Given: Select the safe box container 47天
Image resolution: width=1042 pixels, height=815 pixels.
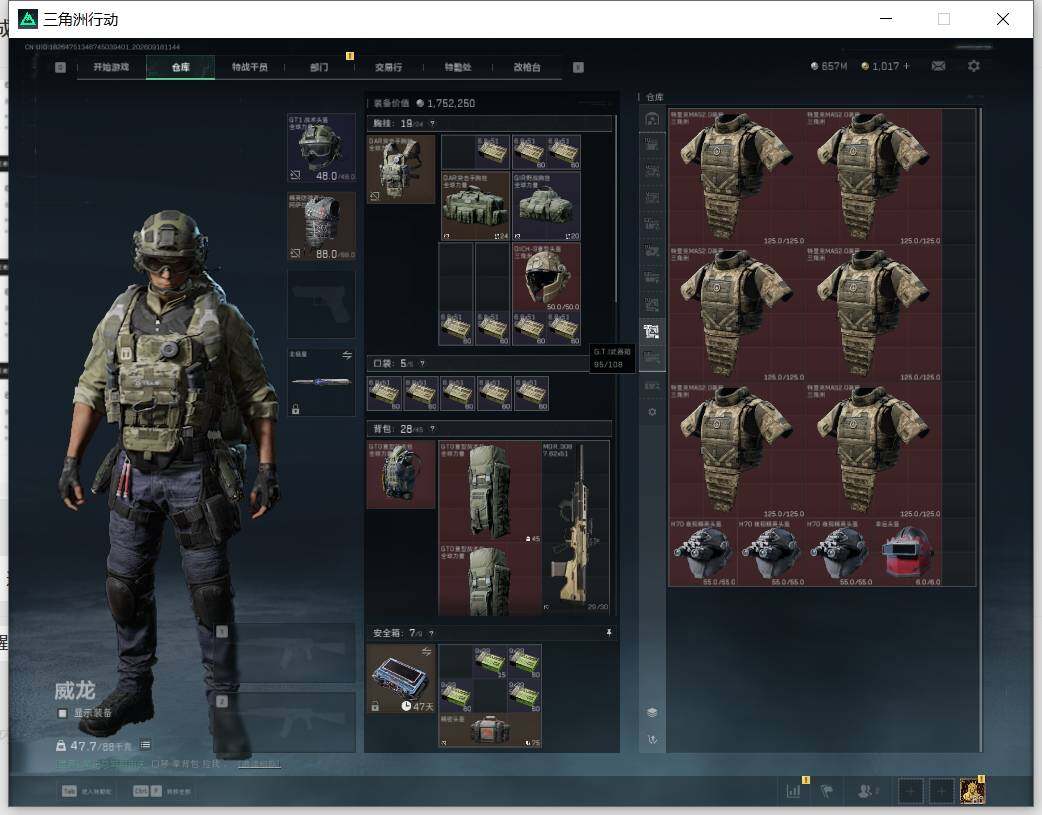Looking at the screenshot, I should (401, 679).
